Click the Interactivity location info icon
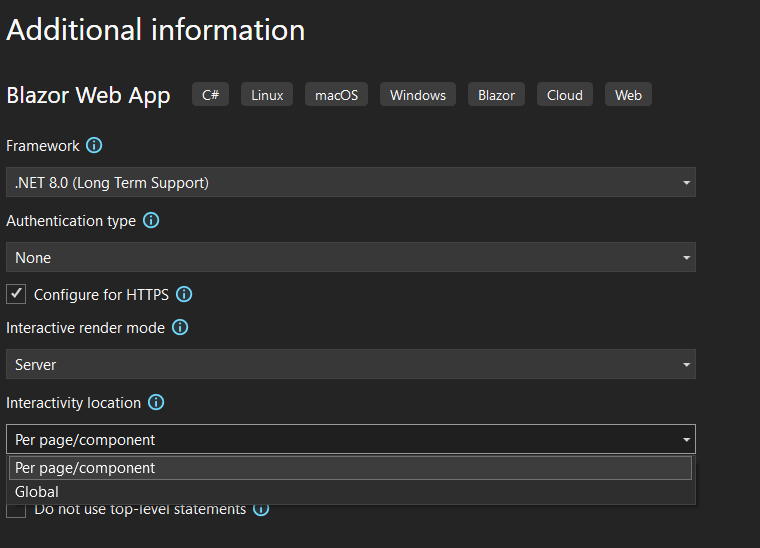 click(156, 402)
